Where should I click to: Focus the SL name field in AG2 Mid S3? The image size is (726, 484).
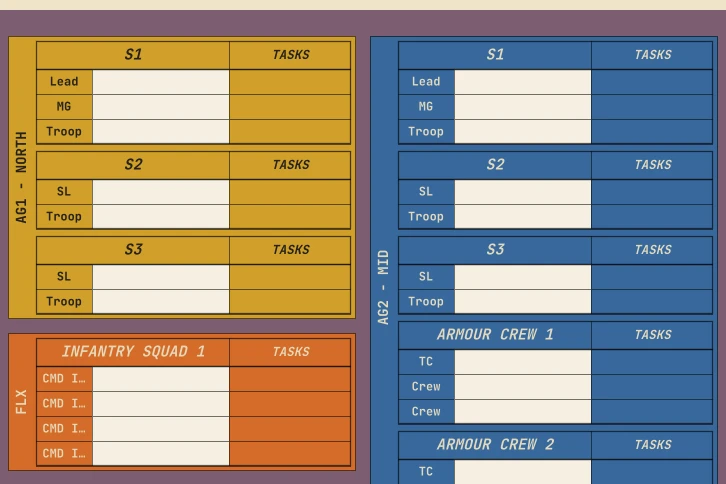click(x=523, y=277)
